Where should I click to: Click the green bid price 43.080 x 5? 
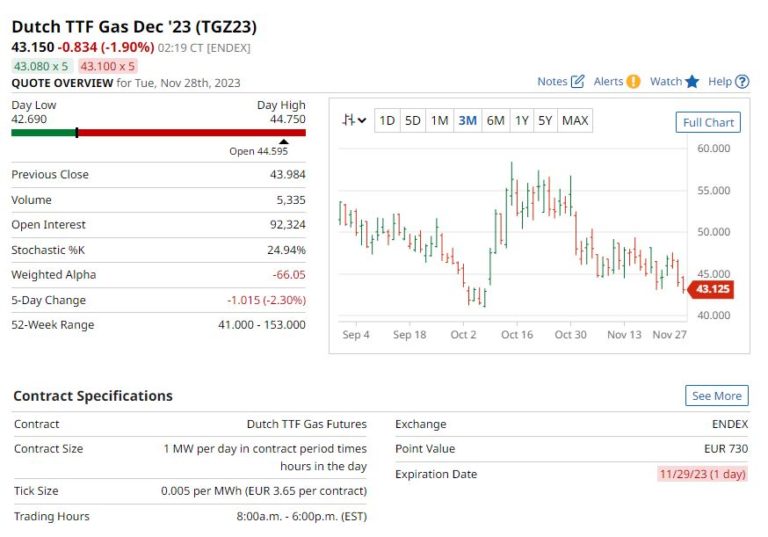[41, 66]
